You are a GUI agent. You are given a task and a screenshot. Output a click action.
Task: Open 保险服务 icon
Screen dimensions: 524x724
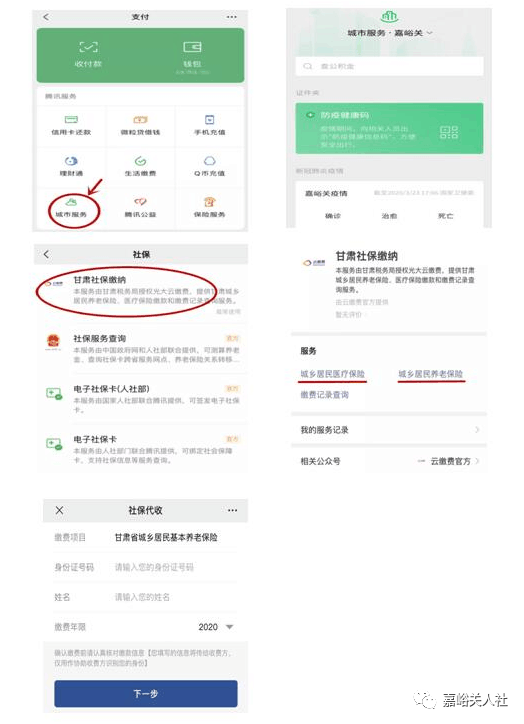pyautogui.click(x=210, y=202)
